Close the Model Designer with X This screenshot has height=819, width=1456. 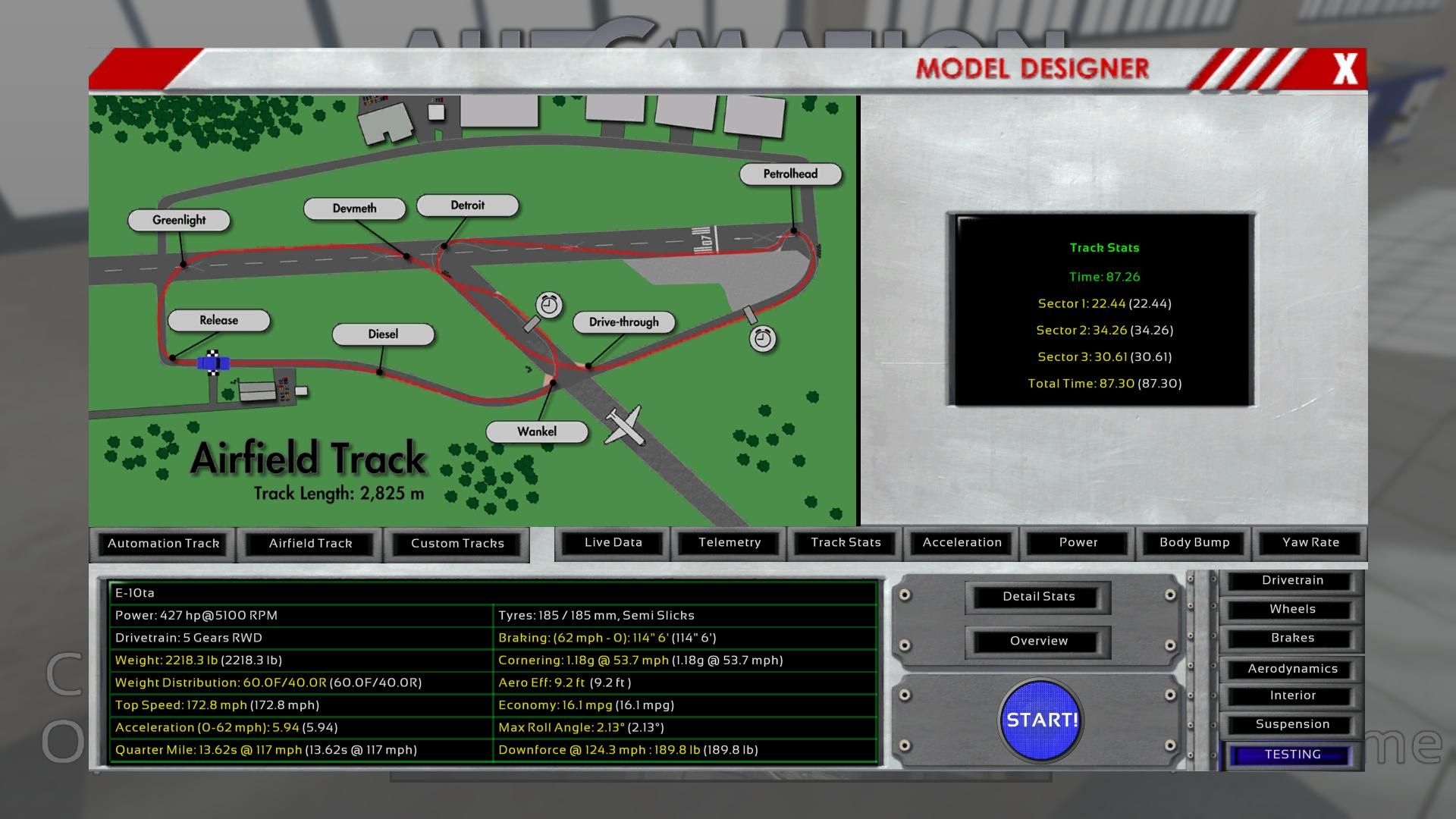click(1345, 69)
